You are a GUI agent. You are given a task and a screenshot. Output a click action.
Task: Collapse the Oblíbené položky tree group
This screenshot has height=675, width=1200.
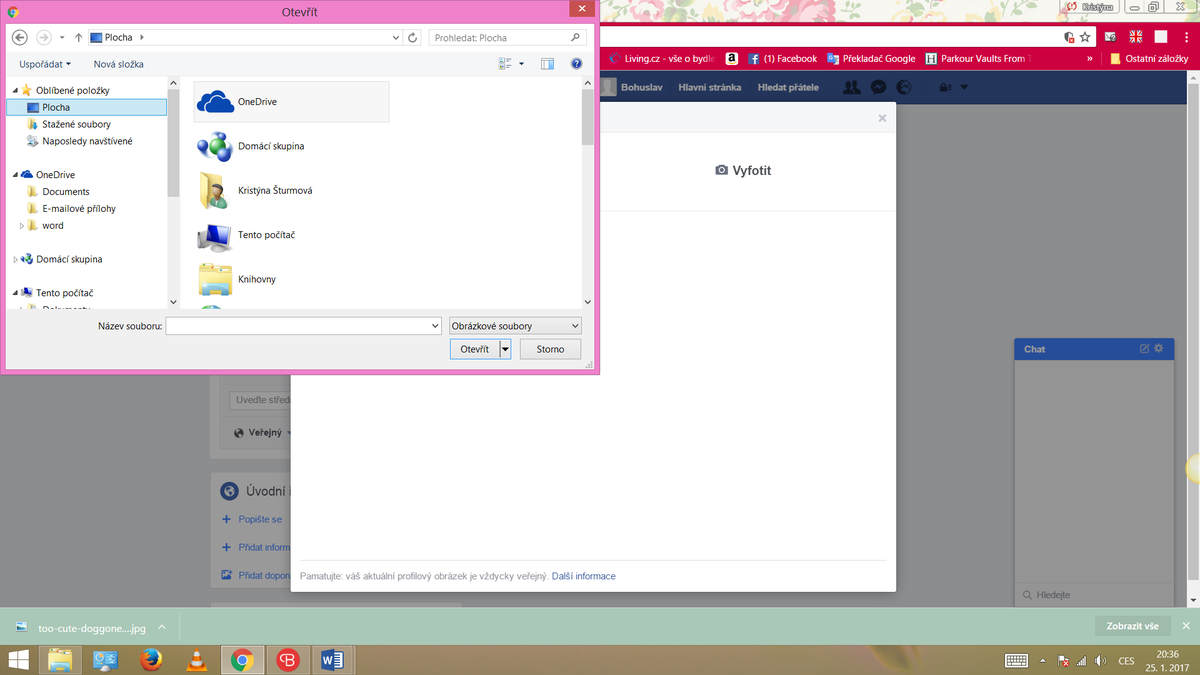tap(15, 90)
